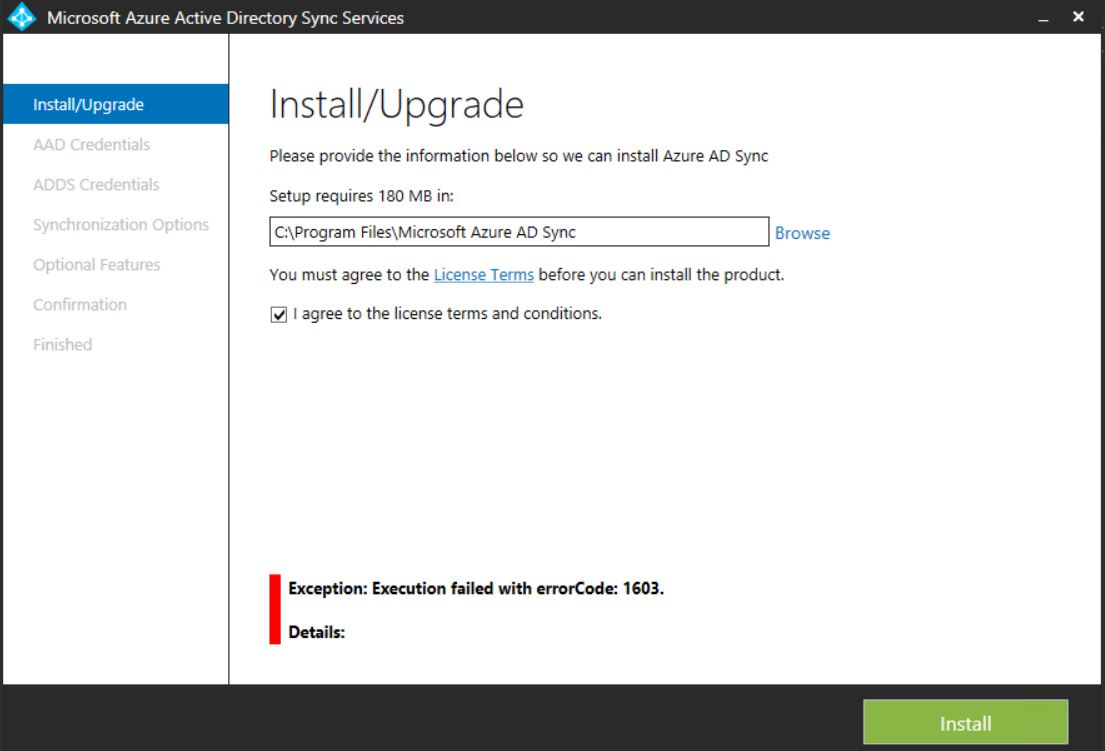Screen dimensions: 1105x751
Task: Jump to the Confirmation step
Action: coord(80,305)
